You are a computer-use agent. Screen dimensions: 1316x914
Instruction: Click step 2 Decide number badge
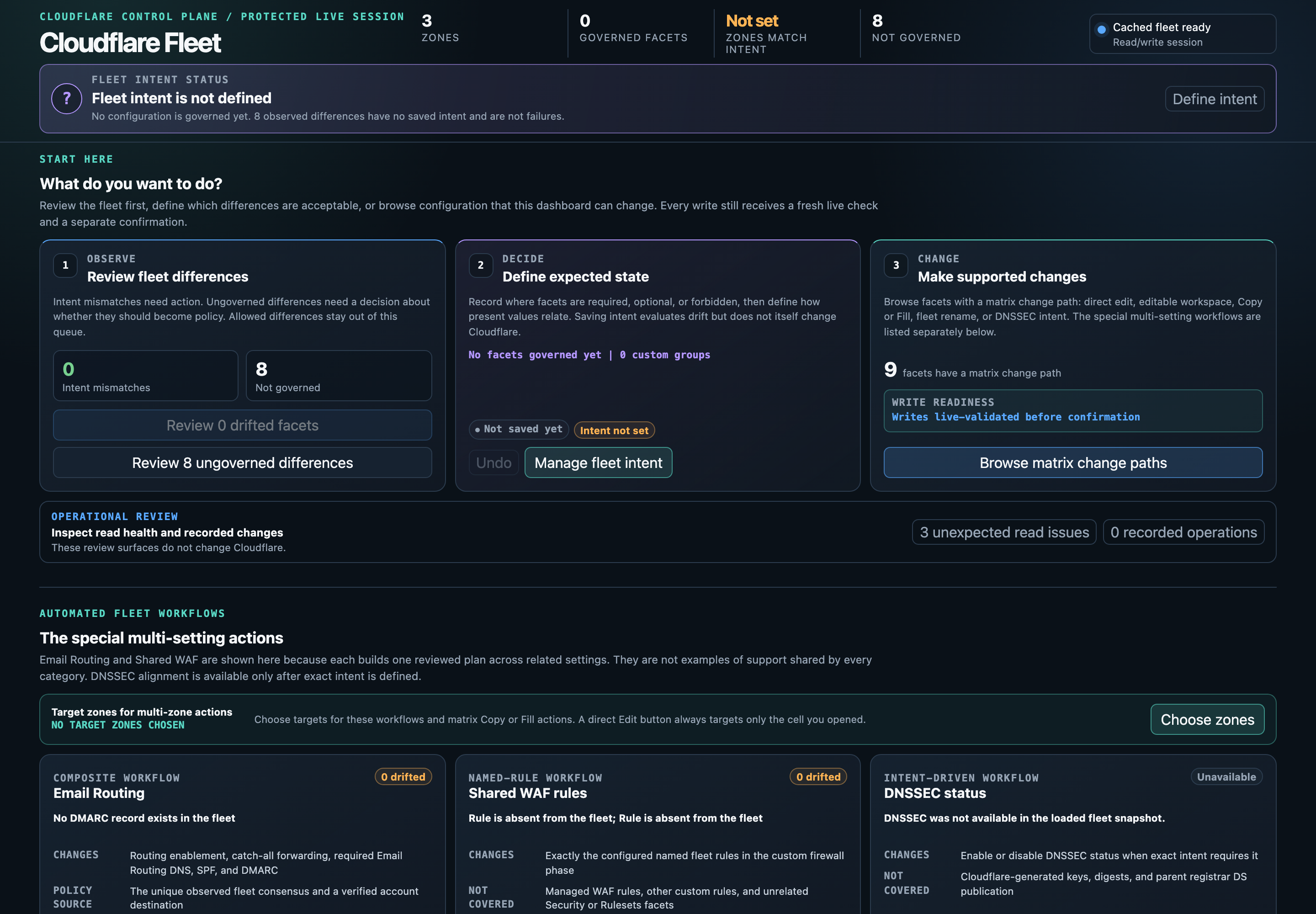(x=480, y=265)
